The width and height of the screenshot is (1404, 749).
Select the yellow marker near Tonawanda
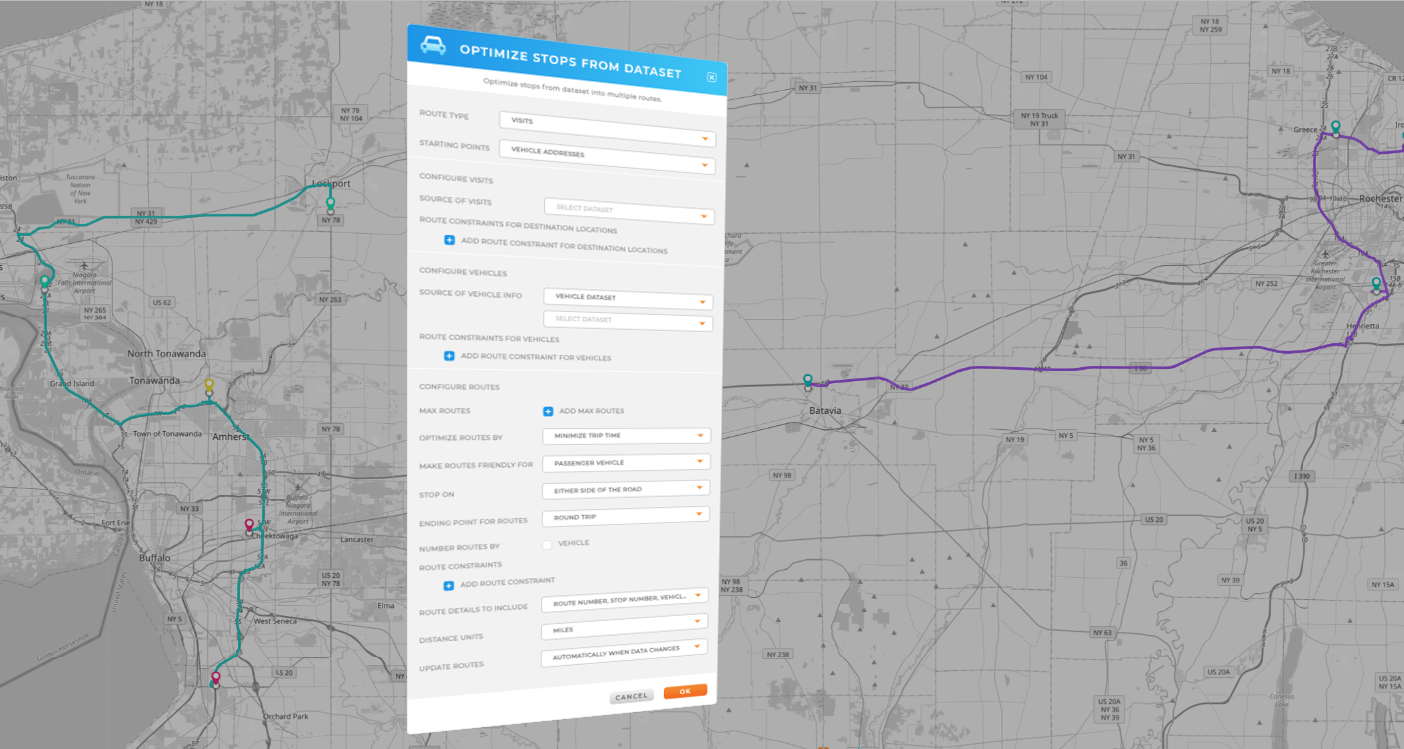pos(209,382)
